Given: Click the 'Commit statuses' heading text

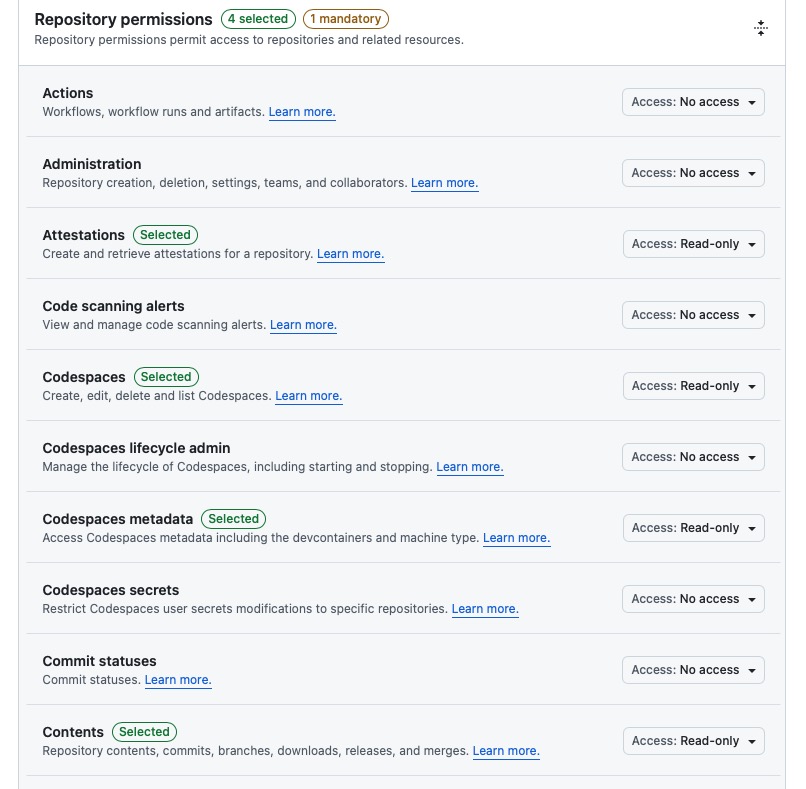Looking at the screenshot, I should click(x=100, y=660).
